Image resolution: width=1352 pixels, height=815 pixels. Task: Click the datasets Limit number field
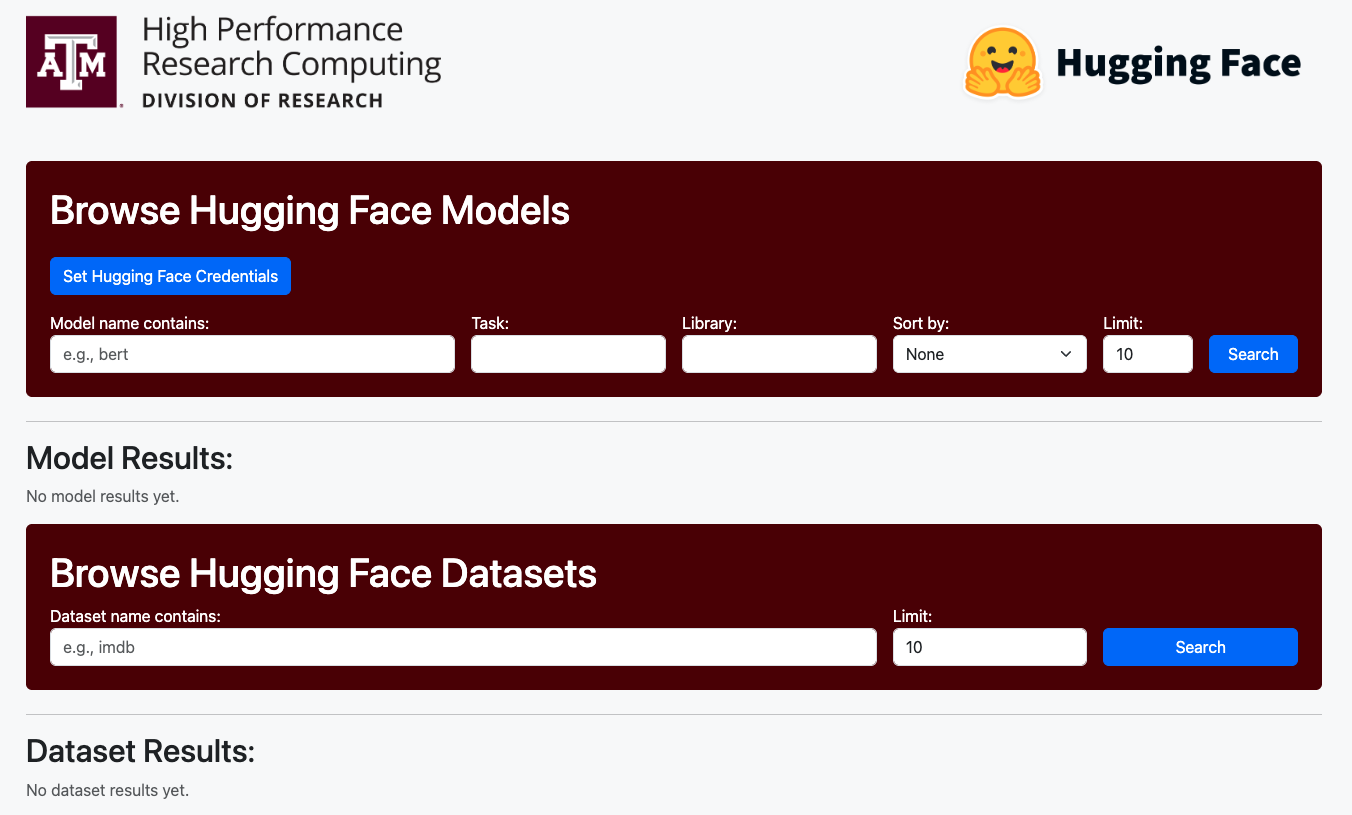[989, 647]
